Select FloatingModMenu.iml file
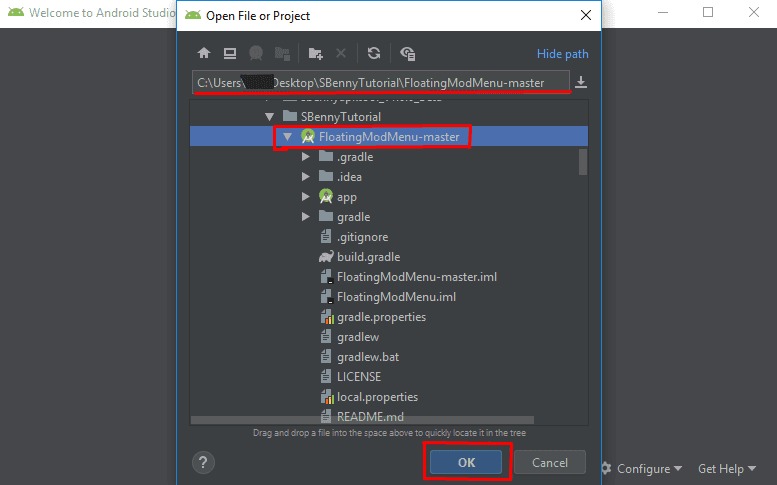This screenshot has width=777, height=485. tap(387, 297)
